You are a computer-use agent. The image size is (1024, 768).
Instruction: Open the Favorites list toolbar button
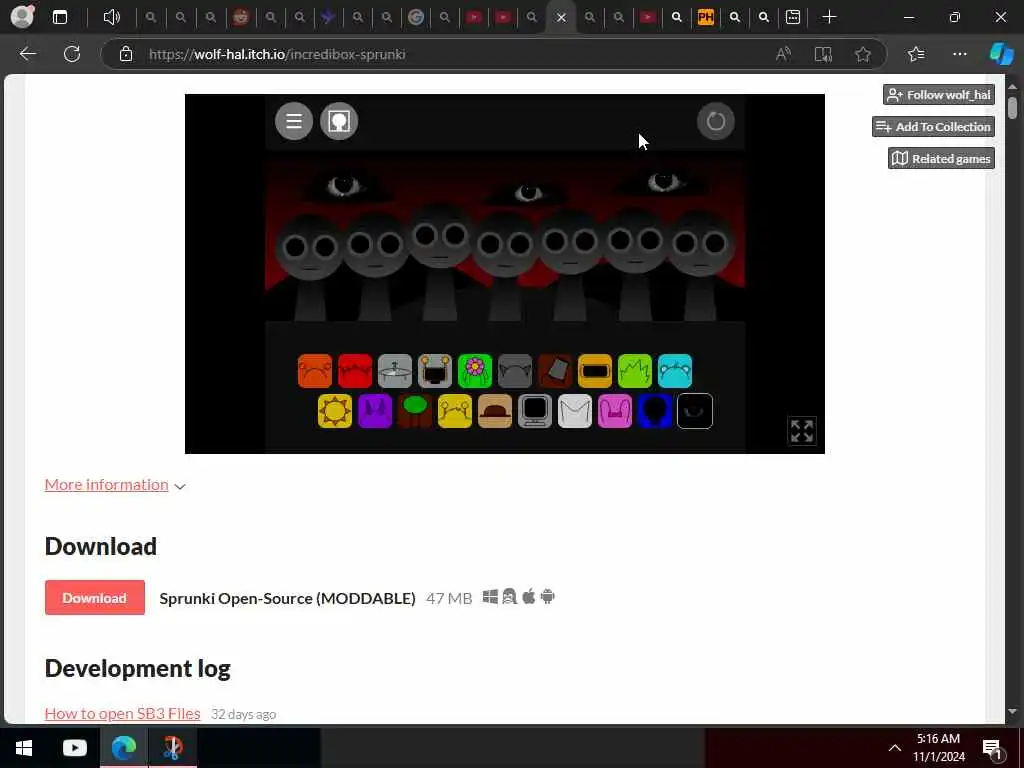click(916, 54)
